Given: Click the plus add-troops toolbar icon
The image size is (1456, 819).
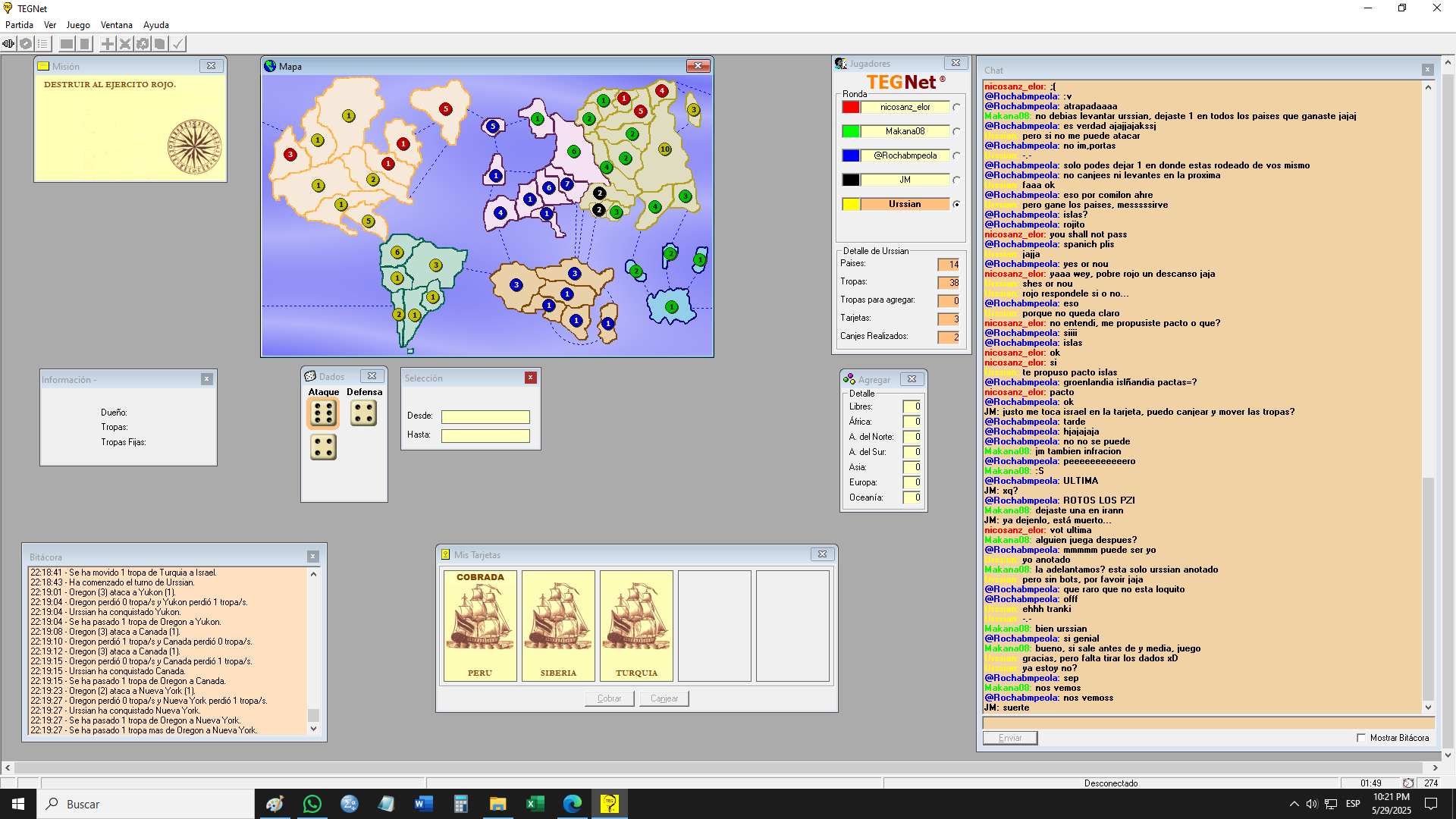Looking at the screenshot, I should pos(108,44).
